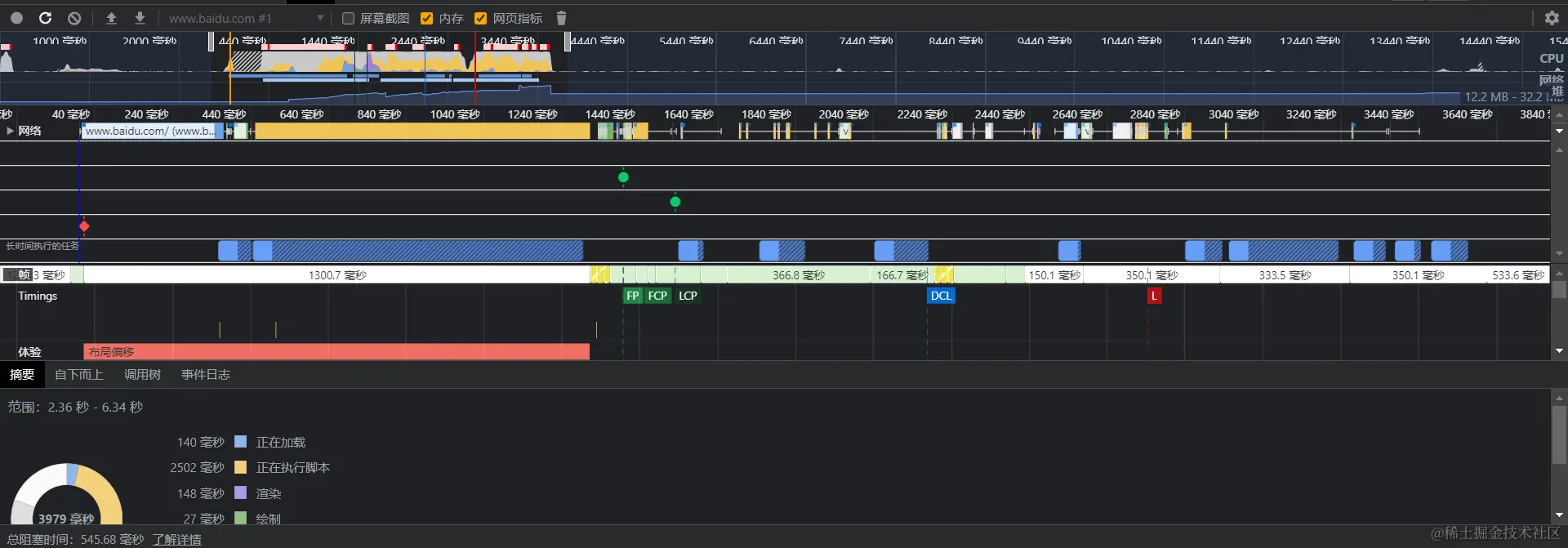Screen dimensions: 1568x548
Task: Expand the 网络 network track
Action: [x=11, y=131]
